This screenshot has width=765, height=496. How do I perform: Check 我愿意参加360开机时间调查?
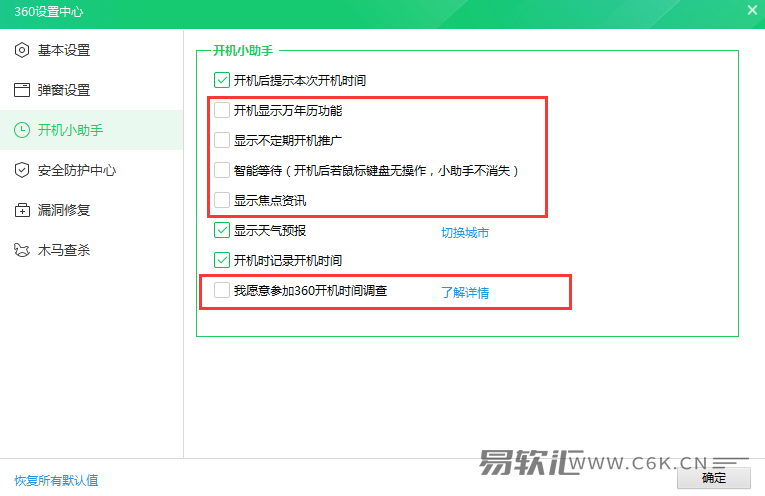[222, 290]
